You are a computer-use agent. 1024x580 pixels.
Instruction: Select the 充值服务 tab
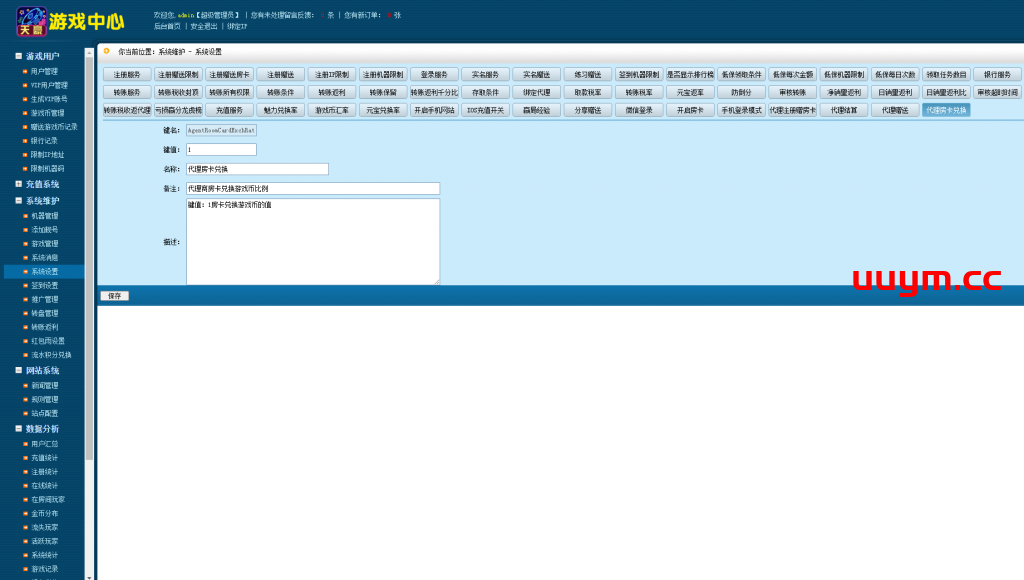coord(229,110)
